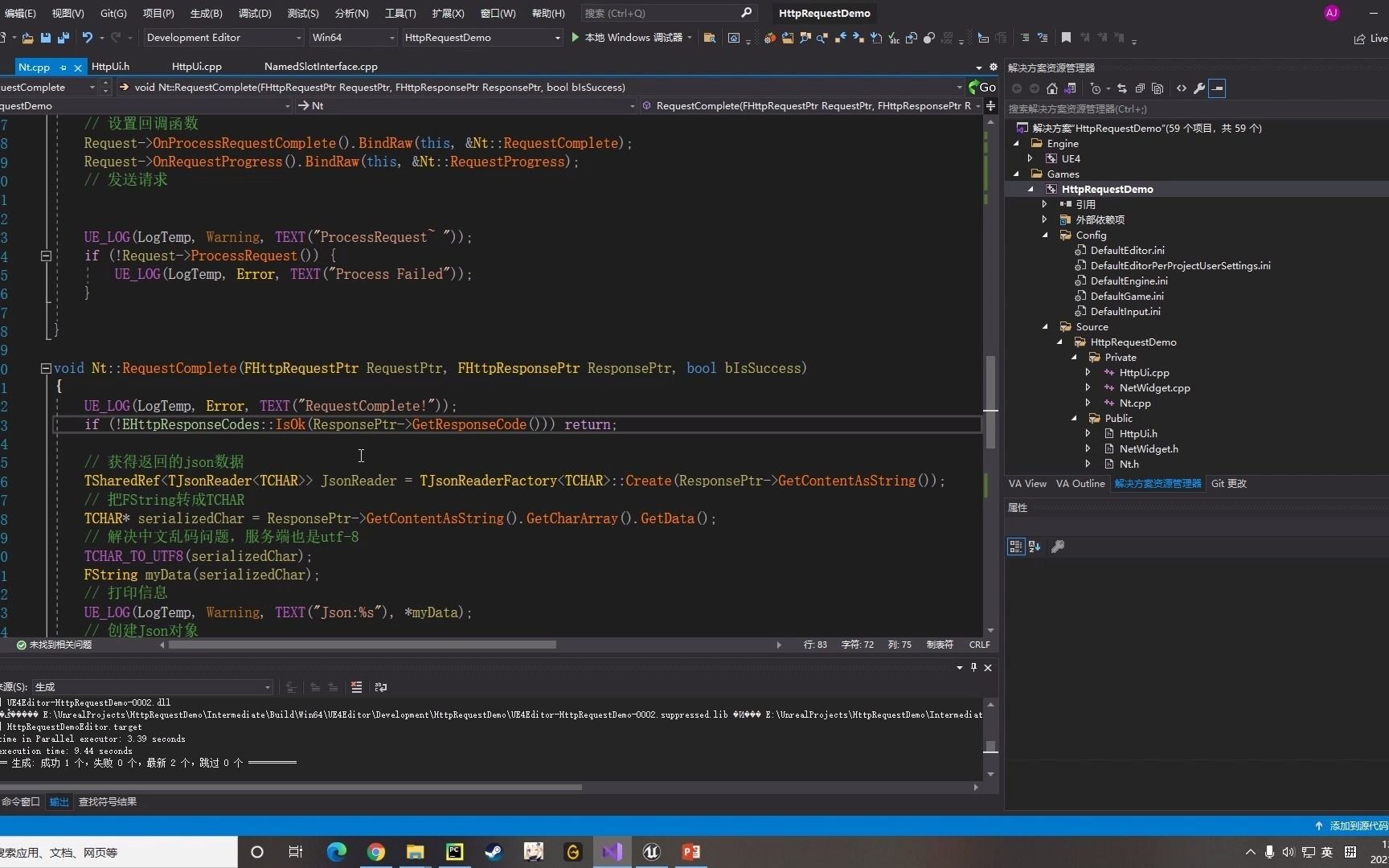
Task: Click the green Go button next to the navigation bar
Action: (982, 87)
